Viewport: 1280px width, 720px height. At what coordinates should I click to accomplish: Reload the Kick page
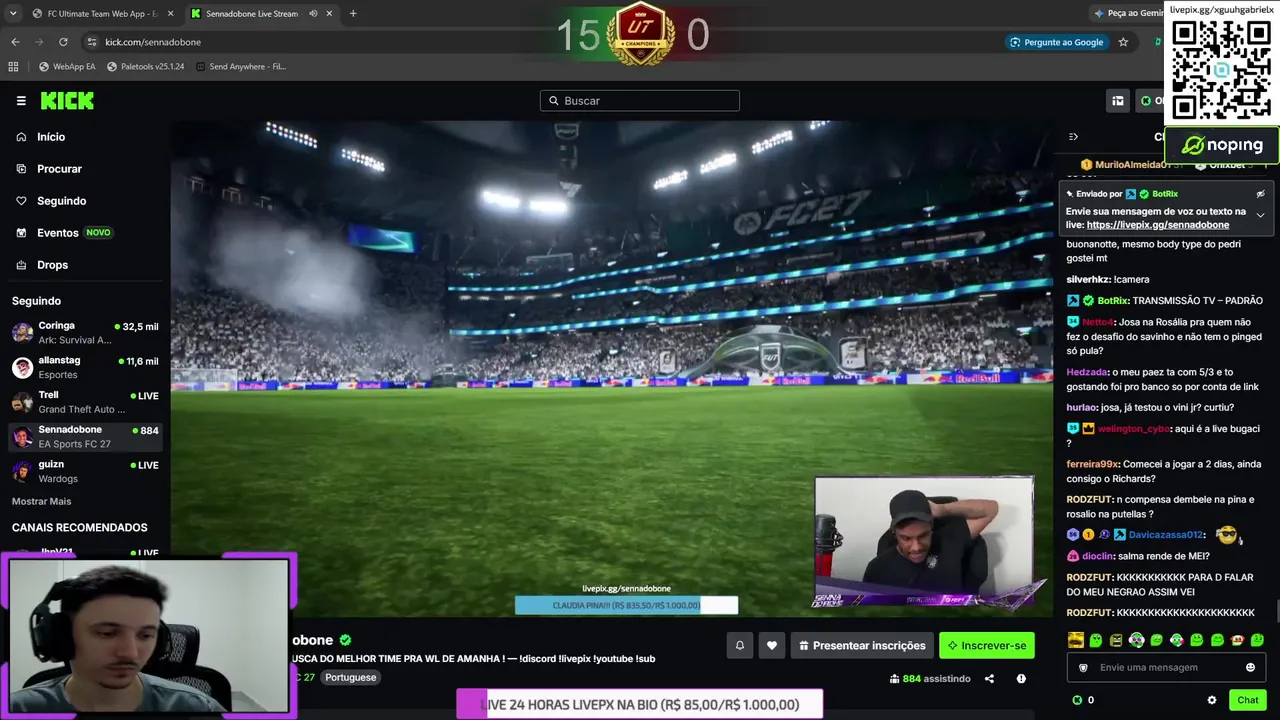63,42
